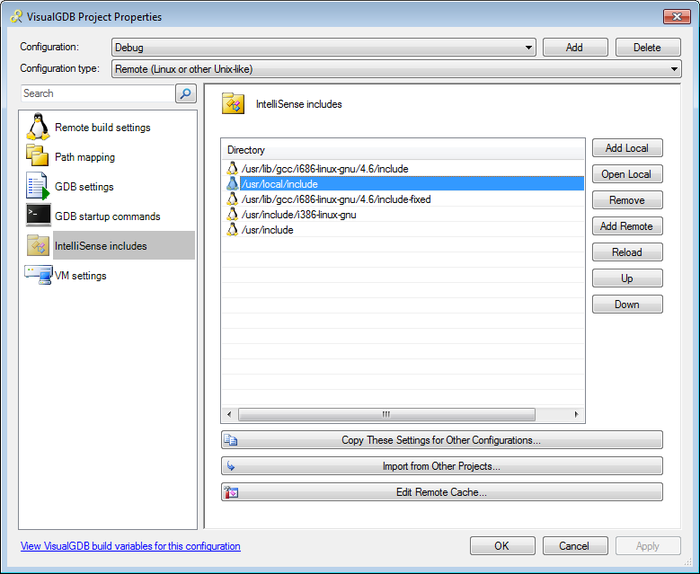Image resolution: width=700 pixels, height=574 pixels.
Task: Select GDB settings page
Action: pos(84,186)
